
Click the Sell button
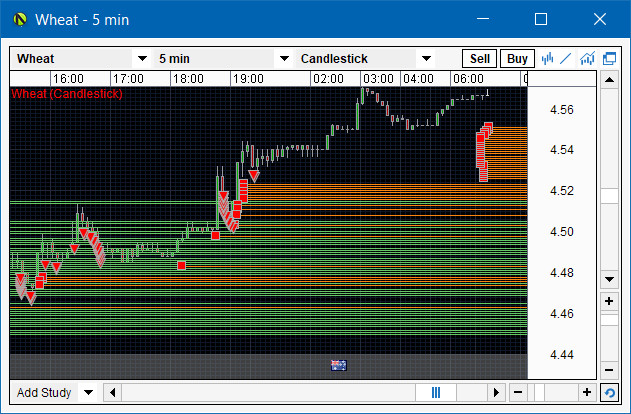coord(480,59)
